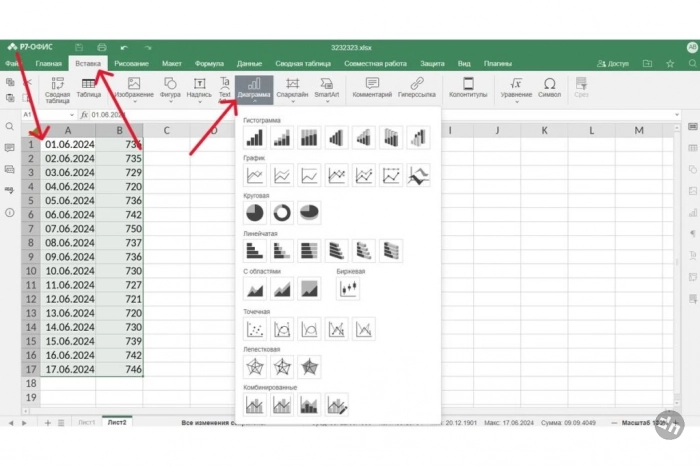The image size is (700, 466).
Task: Open the Диаграмма chart dropdown
Action: (x=254, y=89)
